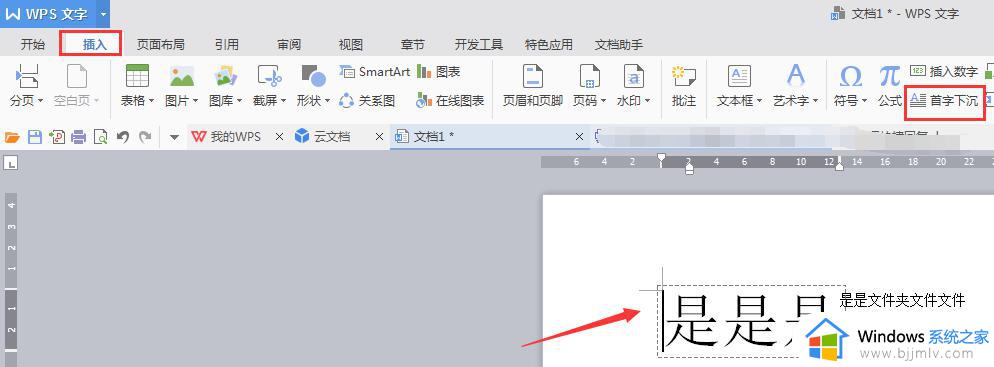Open the 截屏 dropdown arrow
This screenshot has width=994, height=367.
[283, 101]
